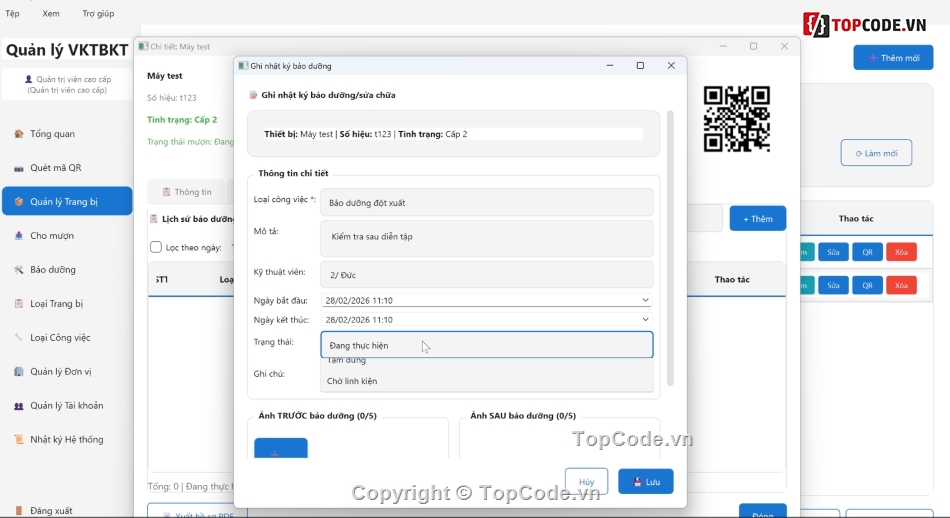Toggle Lọc theo ngày checkbox
Screen dimensions: 950x518
coord(156,247)
